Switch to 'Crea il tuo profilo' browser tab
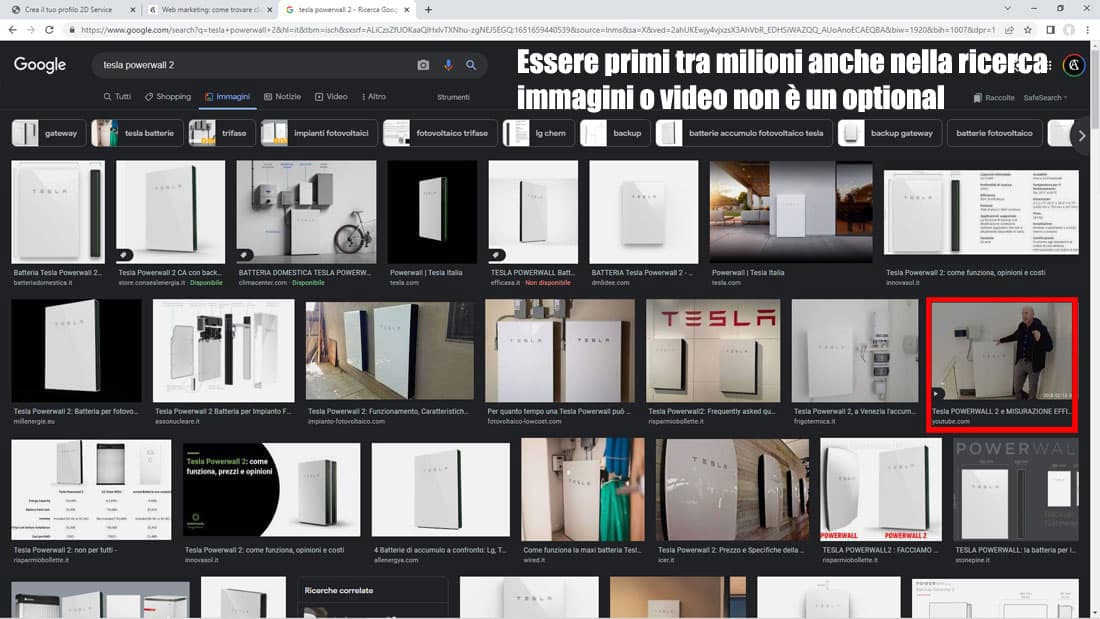The image size is (1100, 619). pos(72,10)
